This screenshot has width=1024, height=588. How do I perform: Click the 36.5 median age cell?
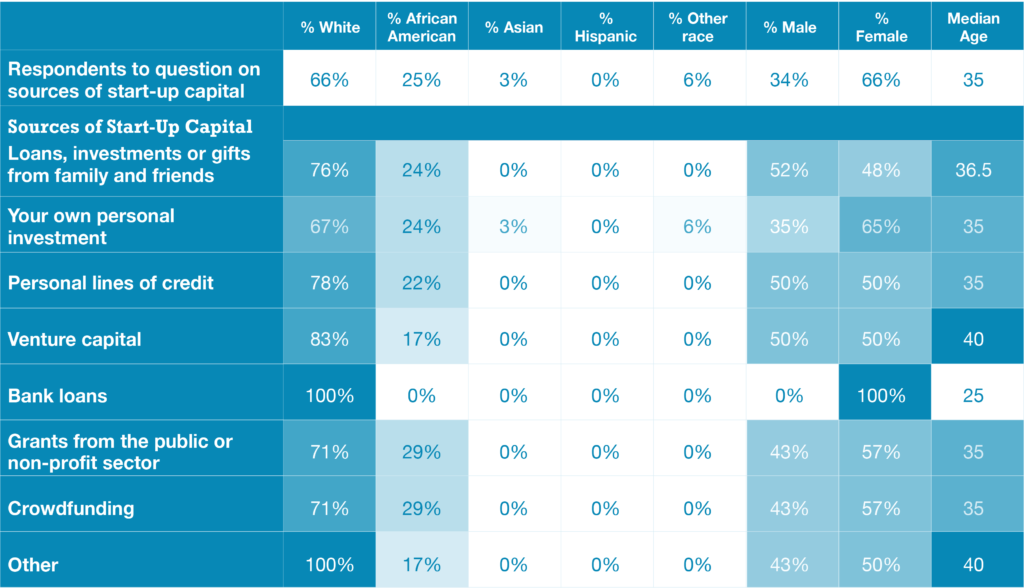973,170
